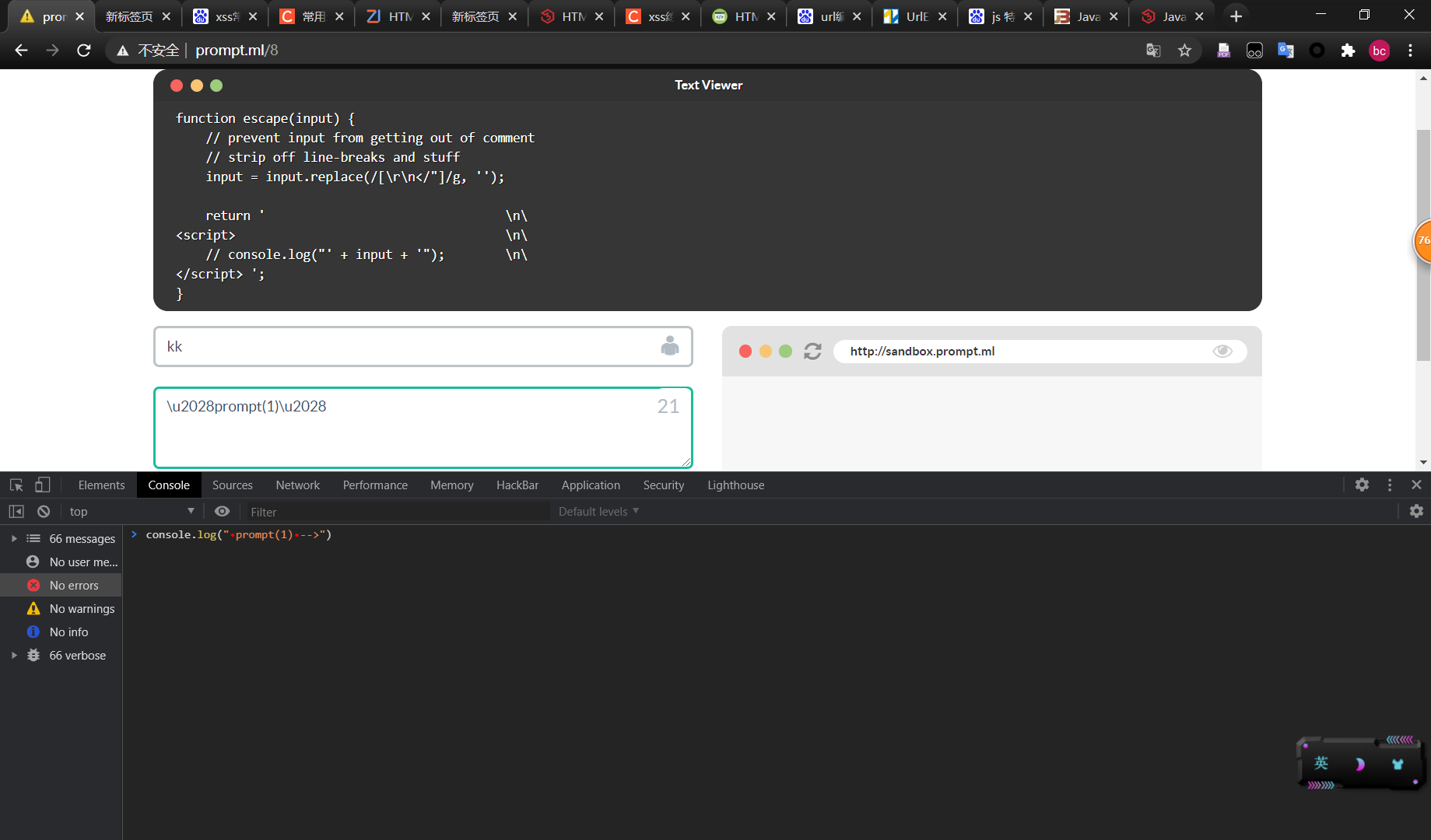1431x840 pixels.
Task: Open the HackBar tab
Action: pos(517,485)
